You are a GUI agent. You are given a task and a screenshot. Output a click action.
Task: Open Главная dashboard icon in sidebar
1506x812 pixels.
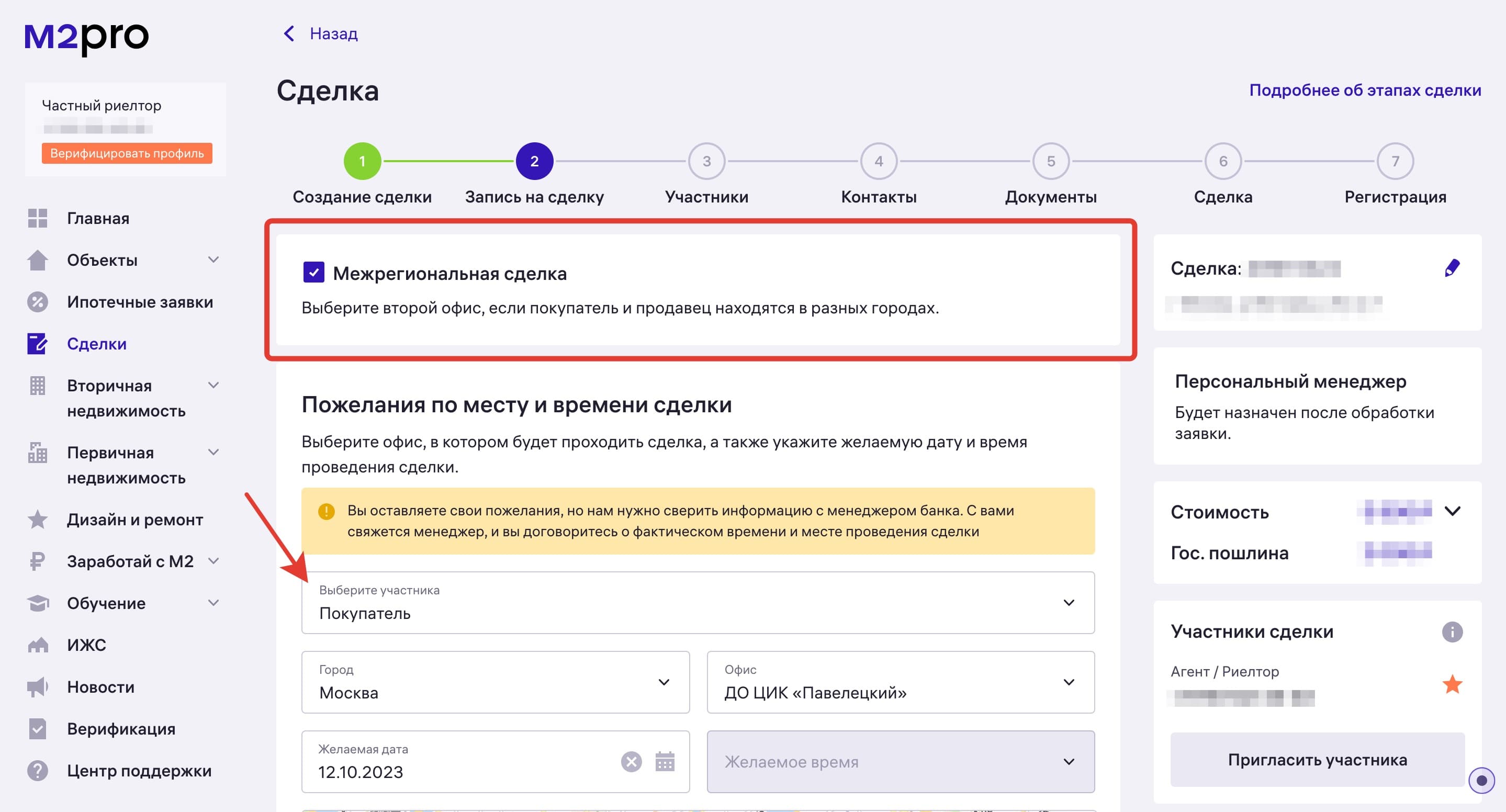tap(38, 218)
